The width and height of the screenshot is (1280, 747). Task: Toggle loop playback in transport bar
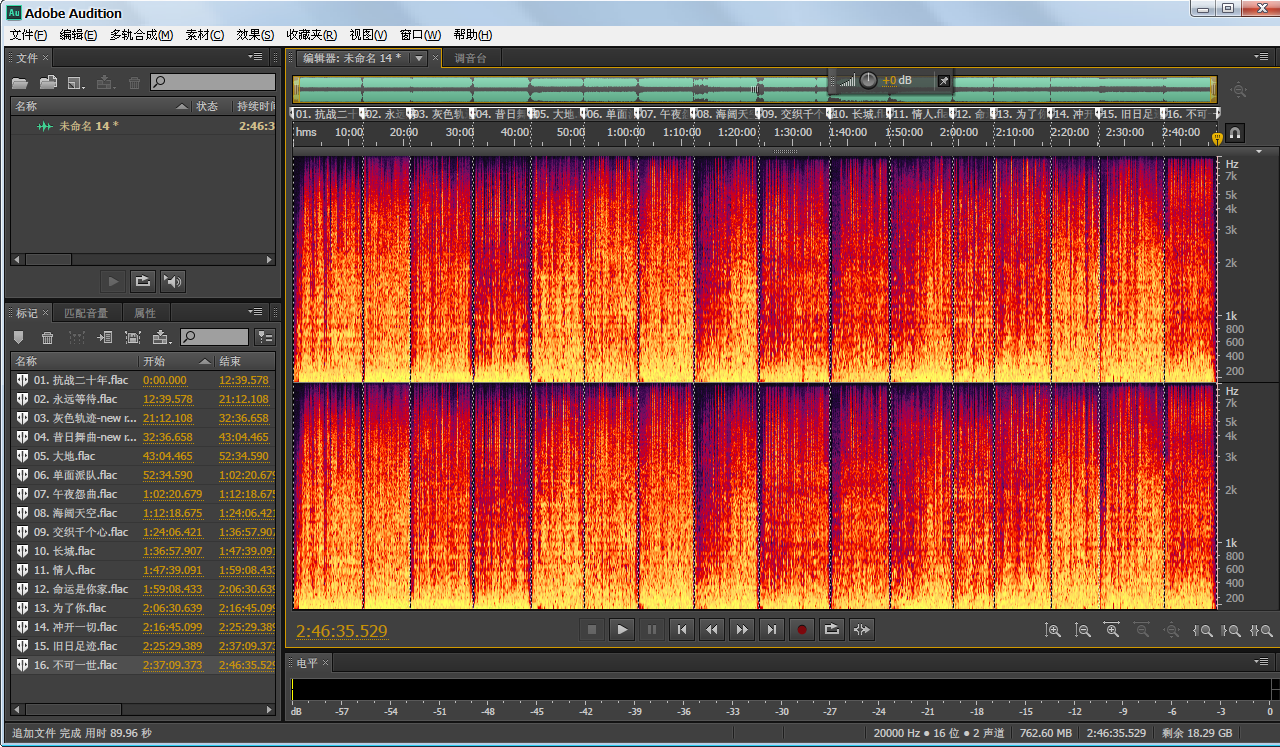831,630
